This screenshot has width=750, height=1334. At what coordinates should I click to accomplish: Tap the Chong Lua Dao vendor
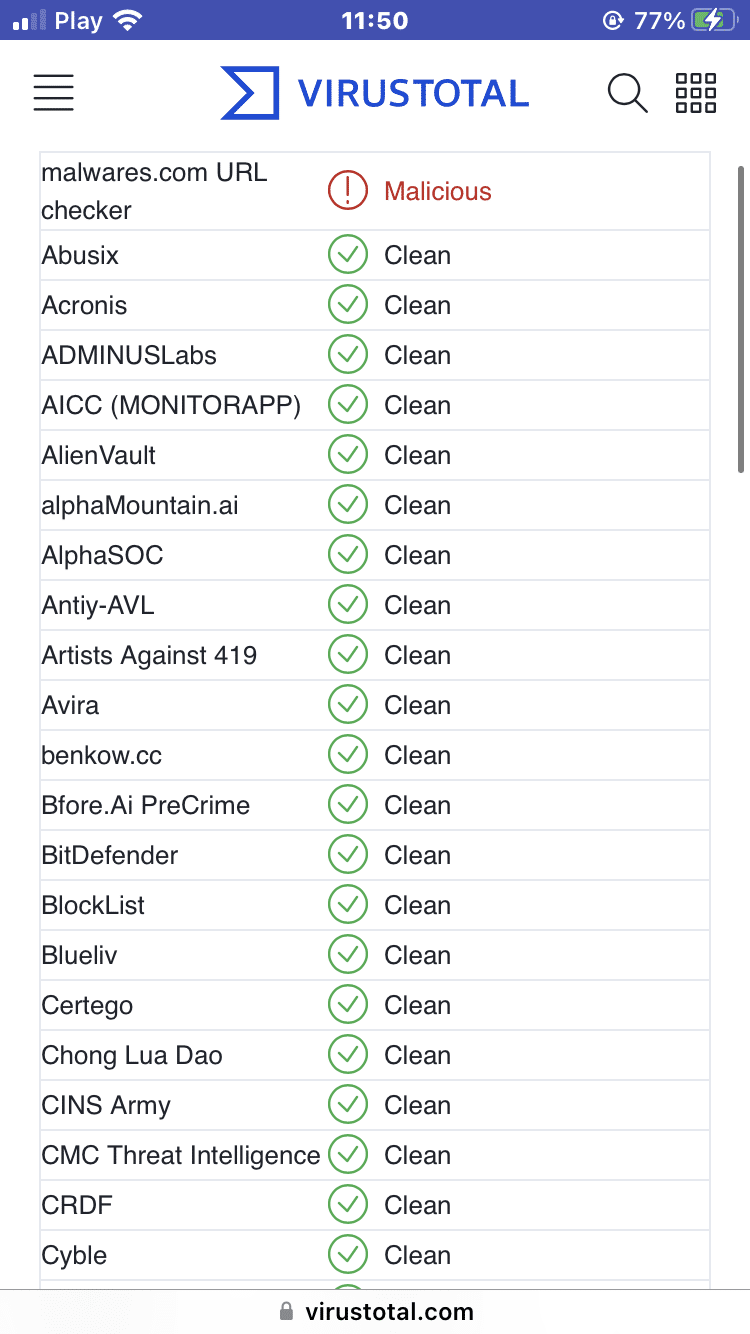(132, 1055)
